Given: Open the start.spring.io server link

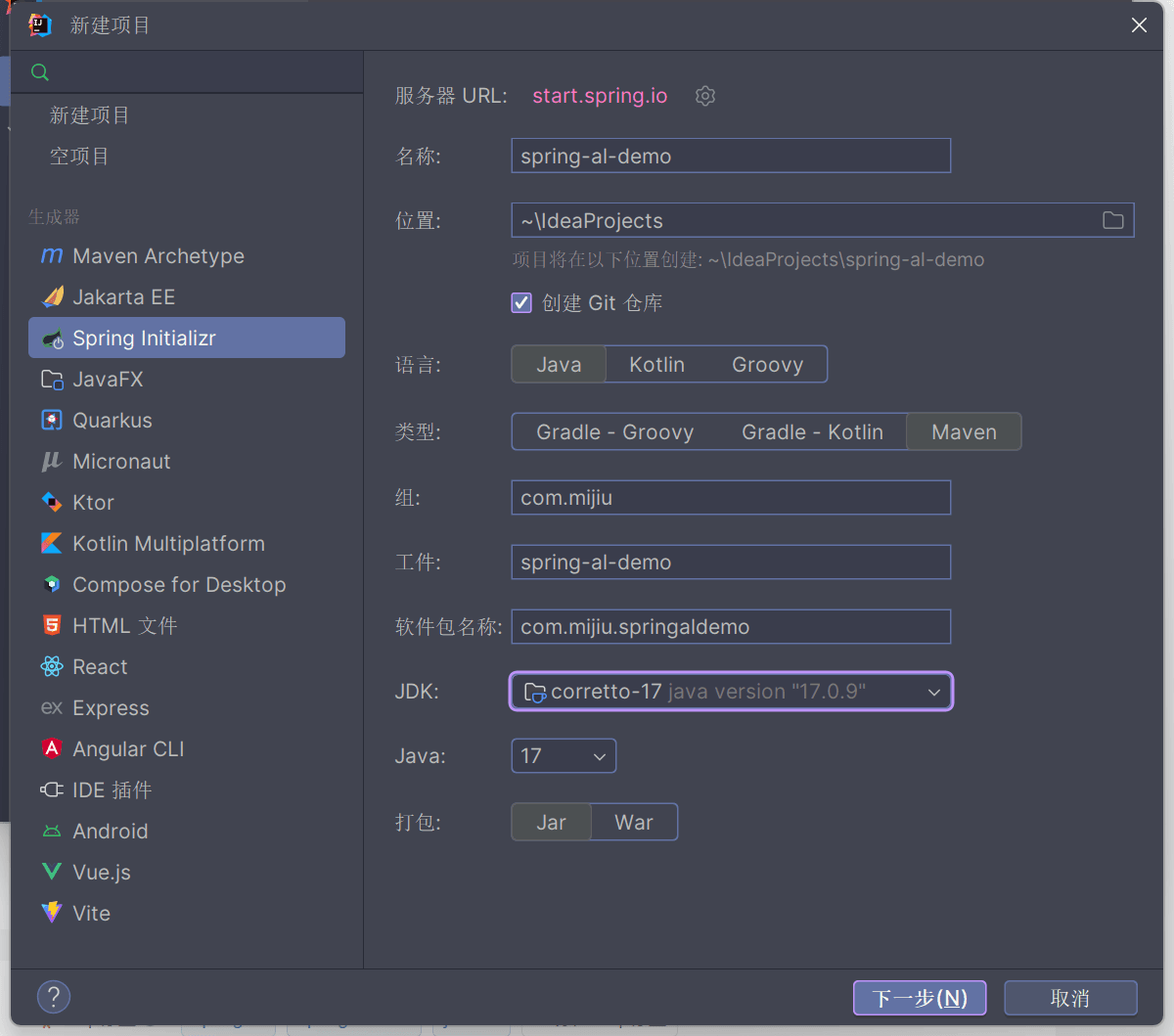Looking at the screenshot, I should (x=600, y=96).
